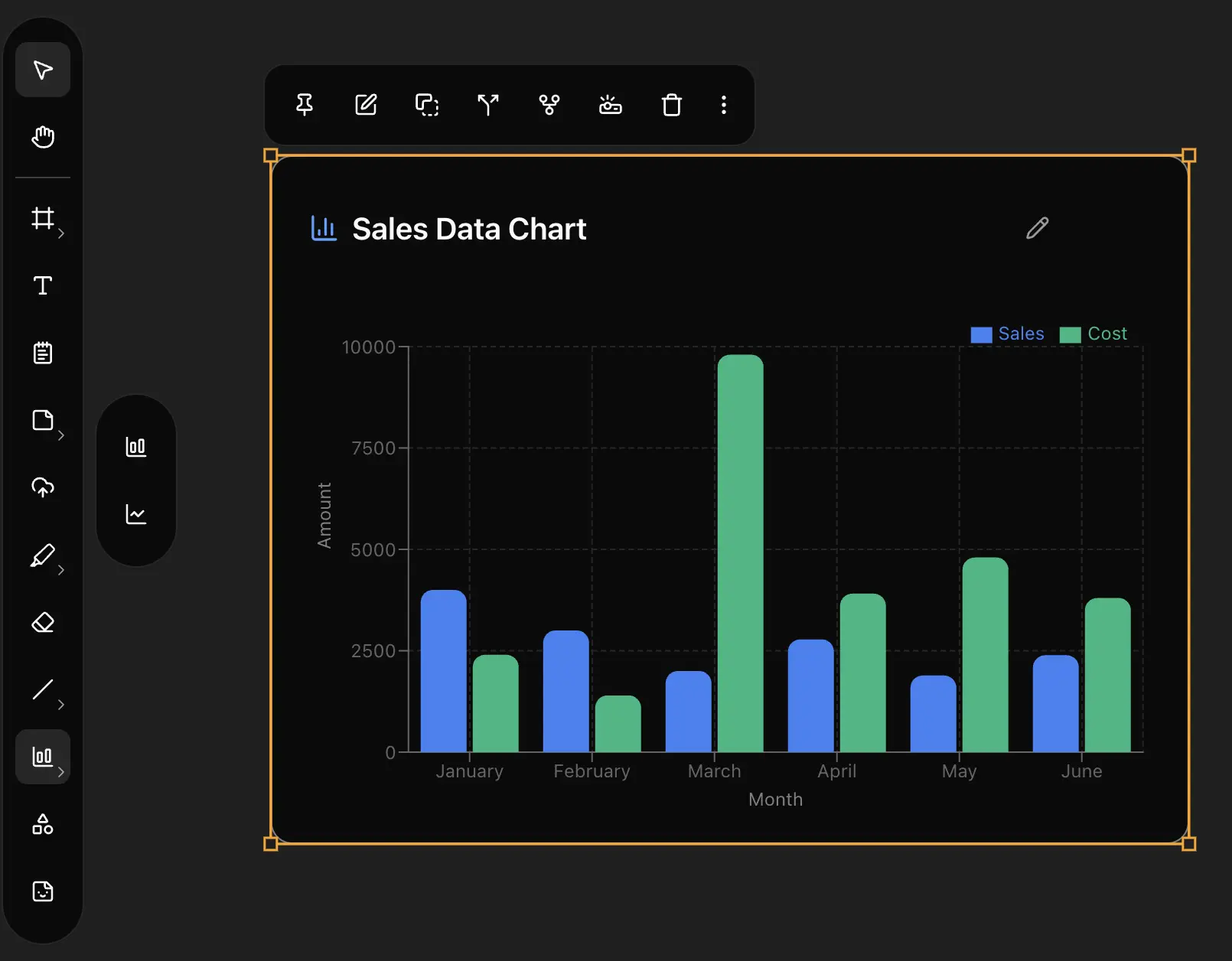Toggle Sales series in chart legend
This screenshot has width=1232, height=961.
tap(1007, 334)
